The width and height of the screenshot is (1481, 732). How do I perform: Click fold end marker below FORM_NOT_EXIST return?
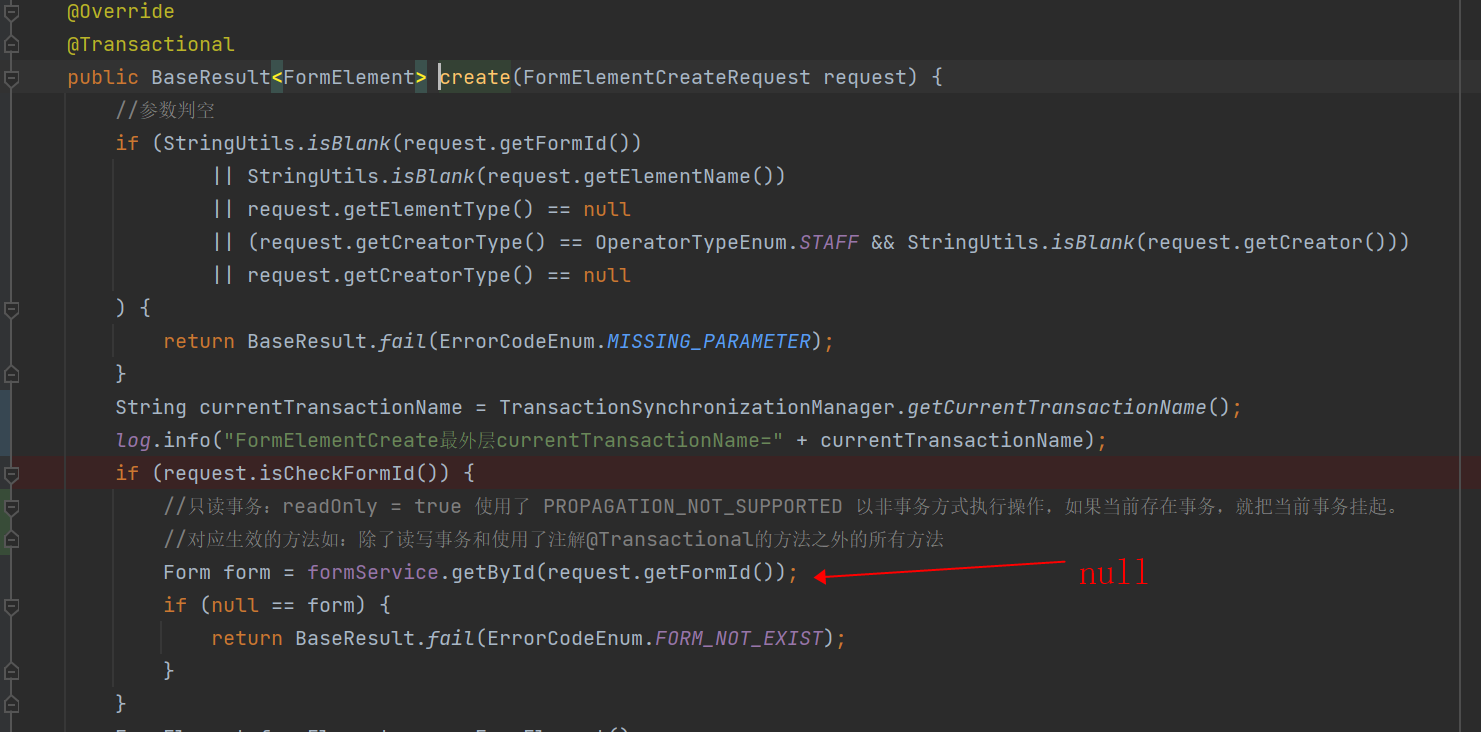click(11, 671)
